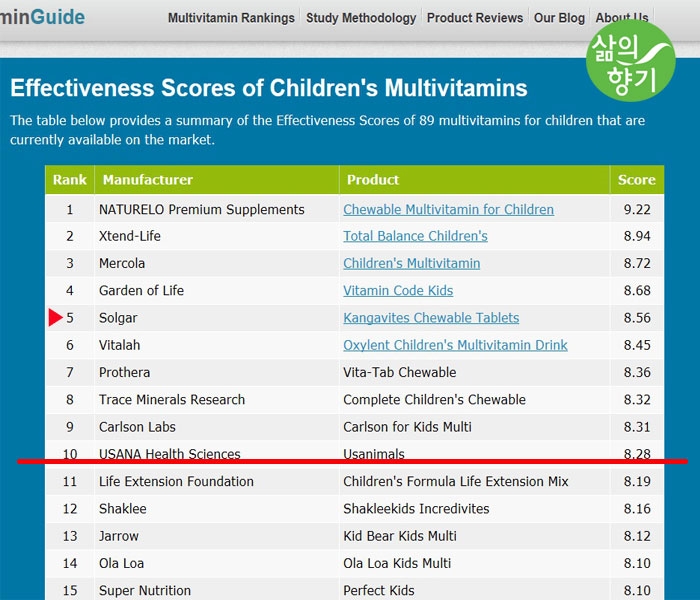The width and height of the screenshot is (700, 600).
Task: Select the 8.12 score cell
Action: (637, 536)
